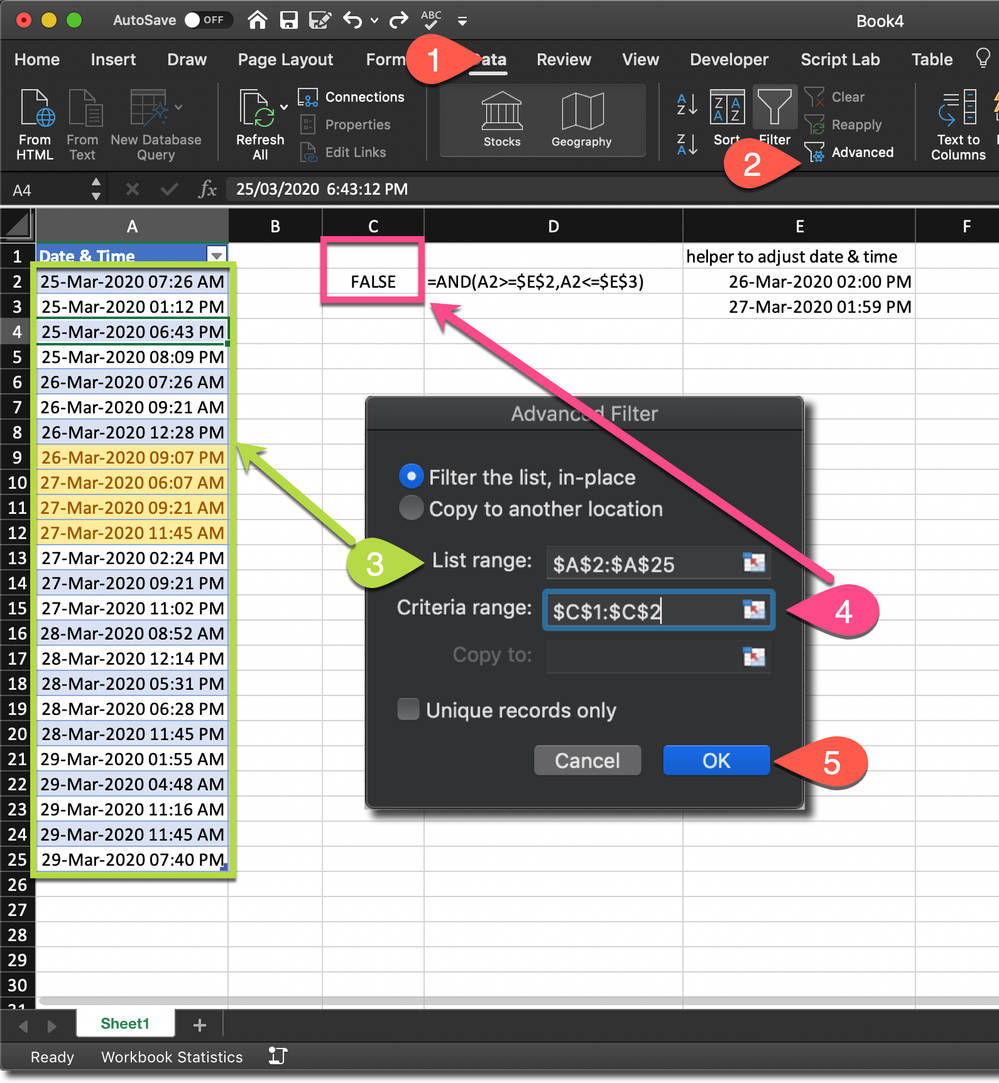The width and height of the screenshot is (999, 1083).
Task: Click the List range collapse-dialog icon
Action: (x=754, y=563)
